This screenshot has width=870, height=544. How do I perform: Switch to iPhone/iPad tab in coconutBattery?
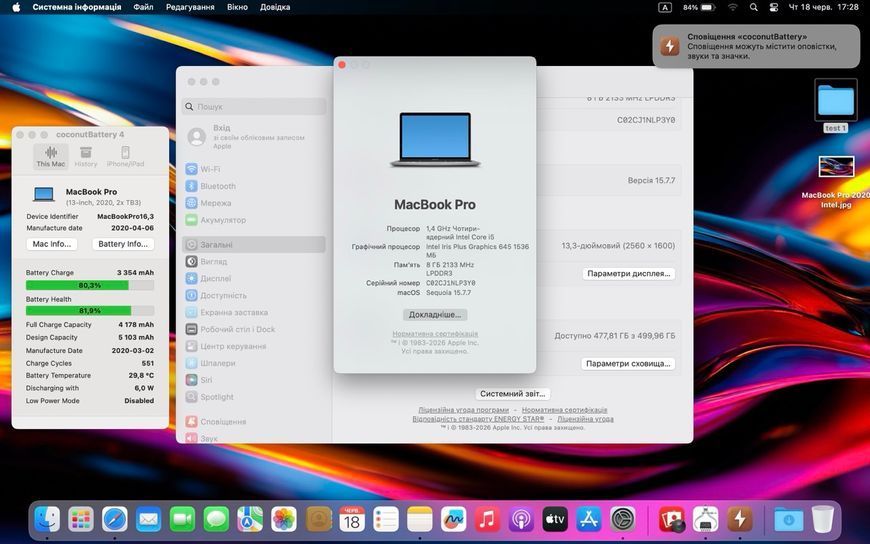pyautogui.click(x=125, y=156)
